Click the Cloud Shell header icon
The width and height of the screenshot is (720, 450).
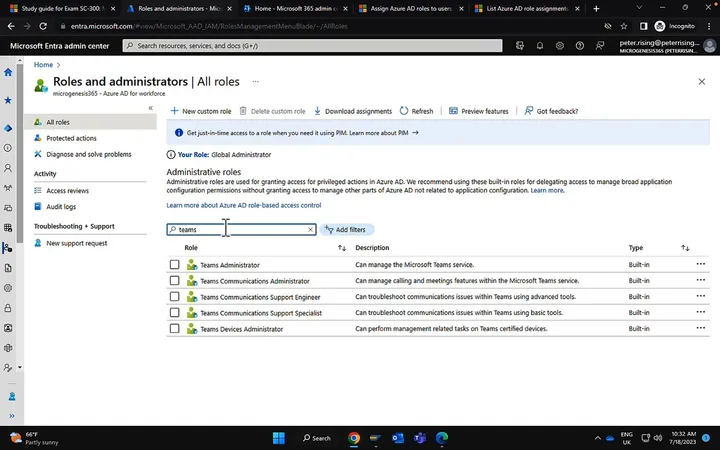[x=520, y=45]
